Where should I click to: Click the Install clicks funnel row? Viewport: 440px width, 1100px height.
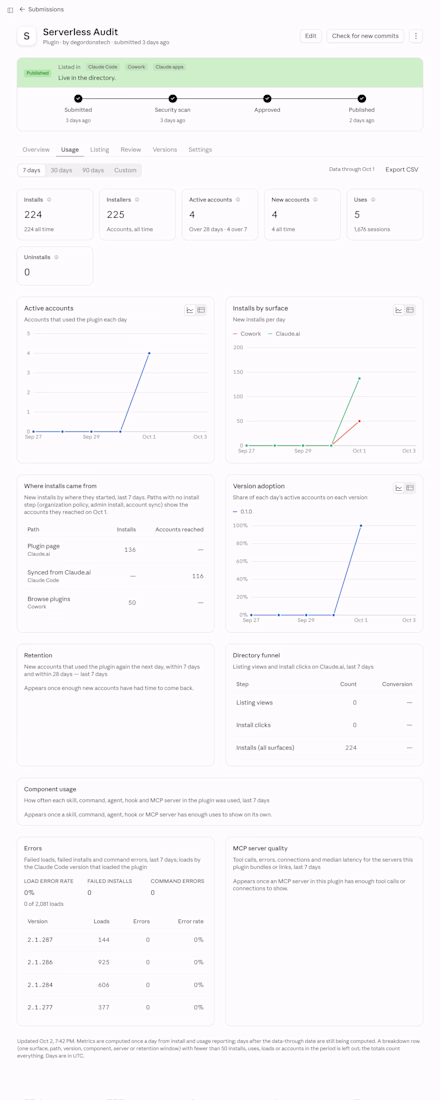coord(324,725)
